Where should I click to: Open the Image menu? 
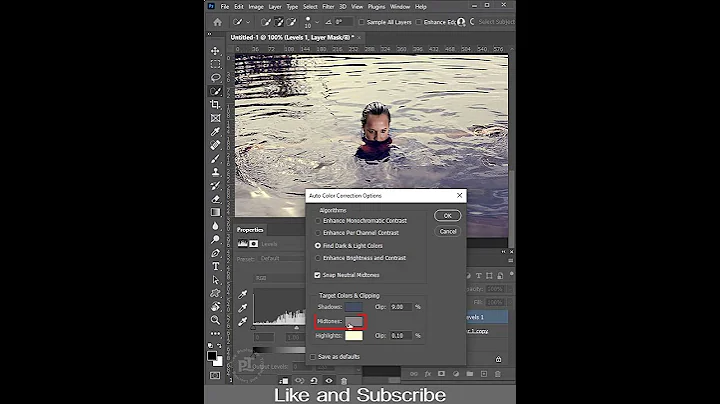(x=256, y=6)
